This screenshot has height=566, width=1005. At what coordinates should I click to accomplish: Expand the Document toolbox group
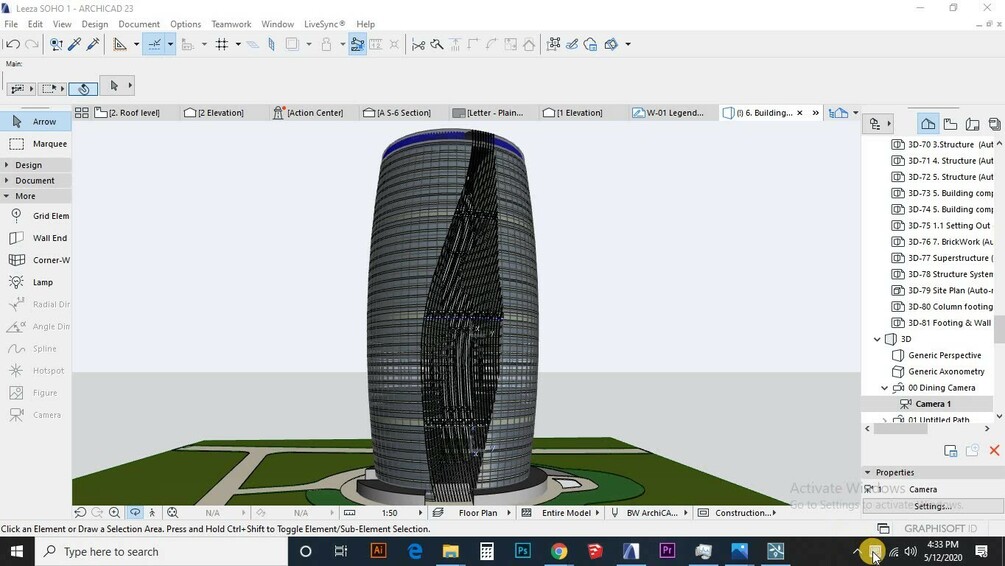click(6, 181)
